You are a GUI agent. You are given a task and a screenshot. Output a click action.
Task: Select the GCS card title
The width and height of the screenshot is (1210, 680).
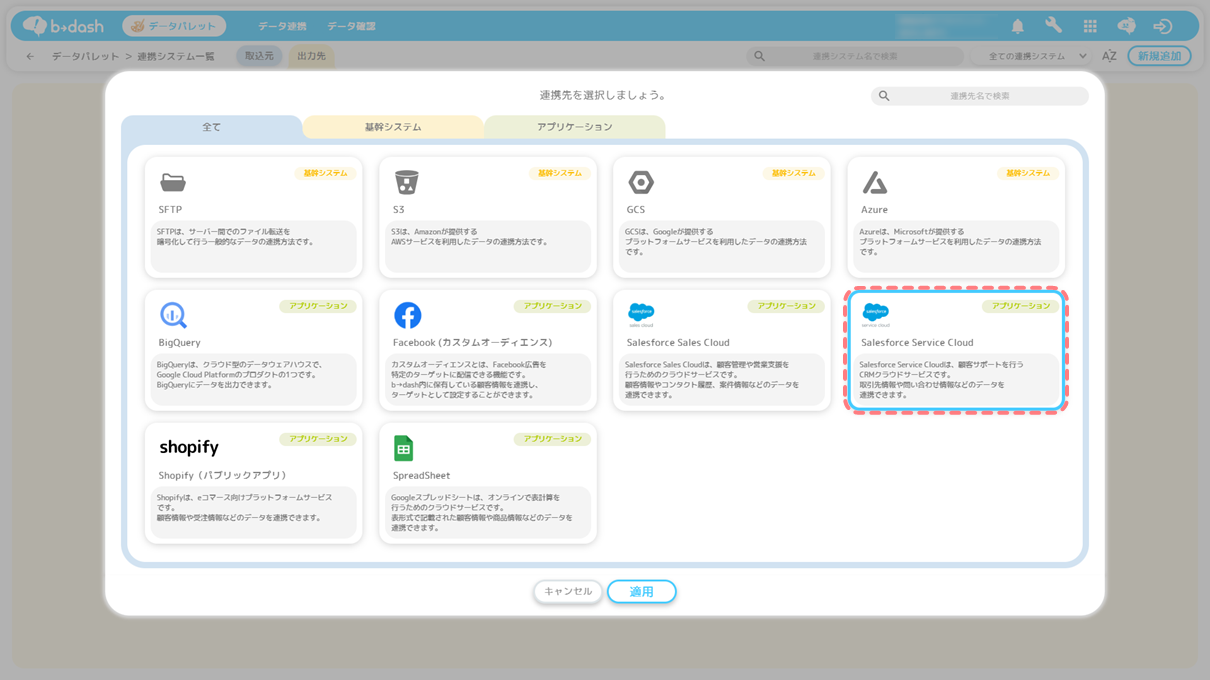point(636,210)
